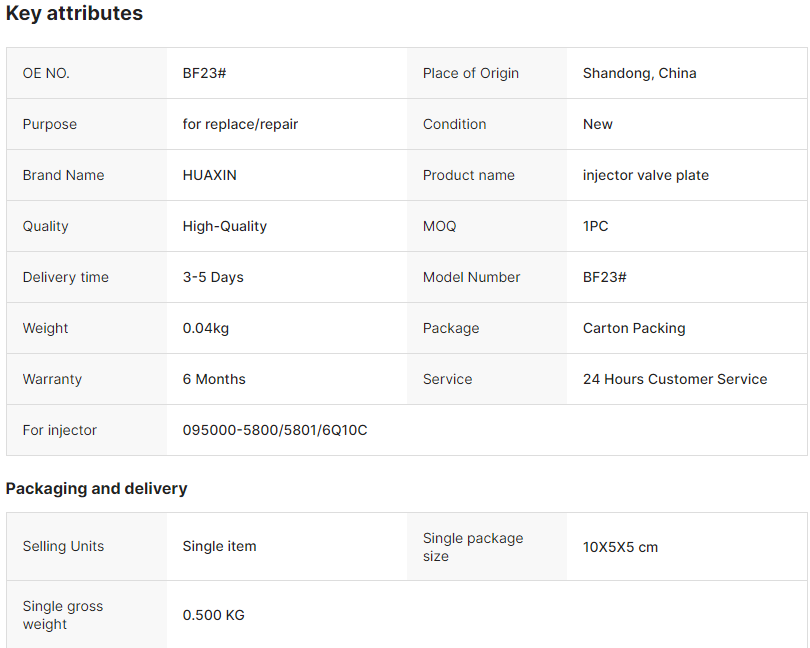Click the MOQ value 1PC

(x=596, y=226)
